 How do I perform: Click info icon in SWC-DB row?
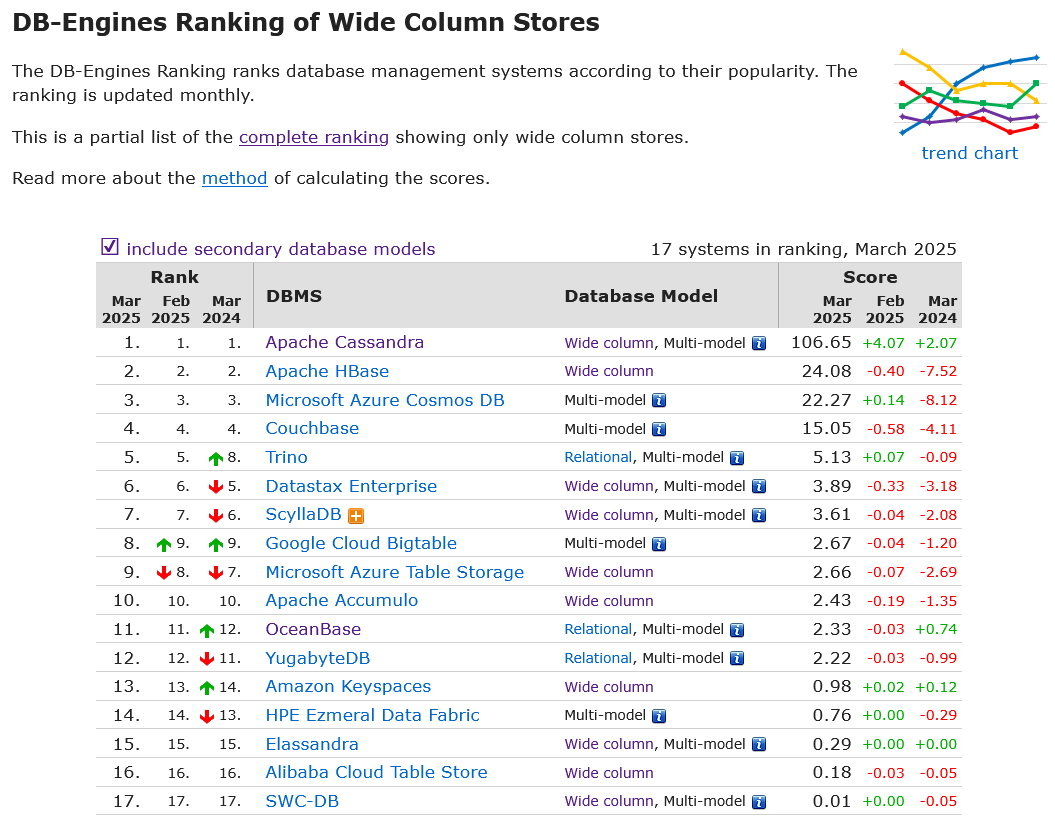coord(759,802)
